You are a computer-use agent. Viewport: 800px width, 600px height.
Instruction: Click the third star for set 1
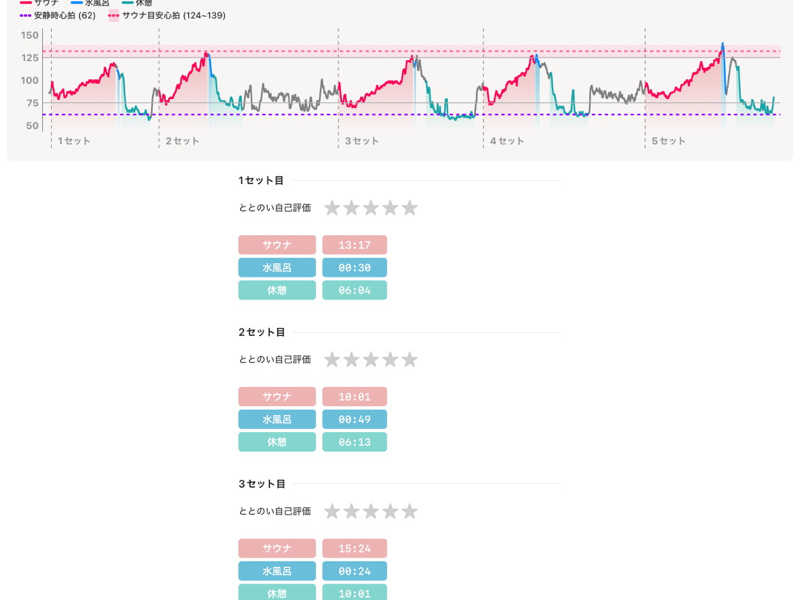tap(371, 208)
